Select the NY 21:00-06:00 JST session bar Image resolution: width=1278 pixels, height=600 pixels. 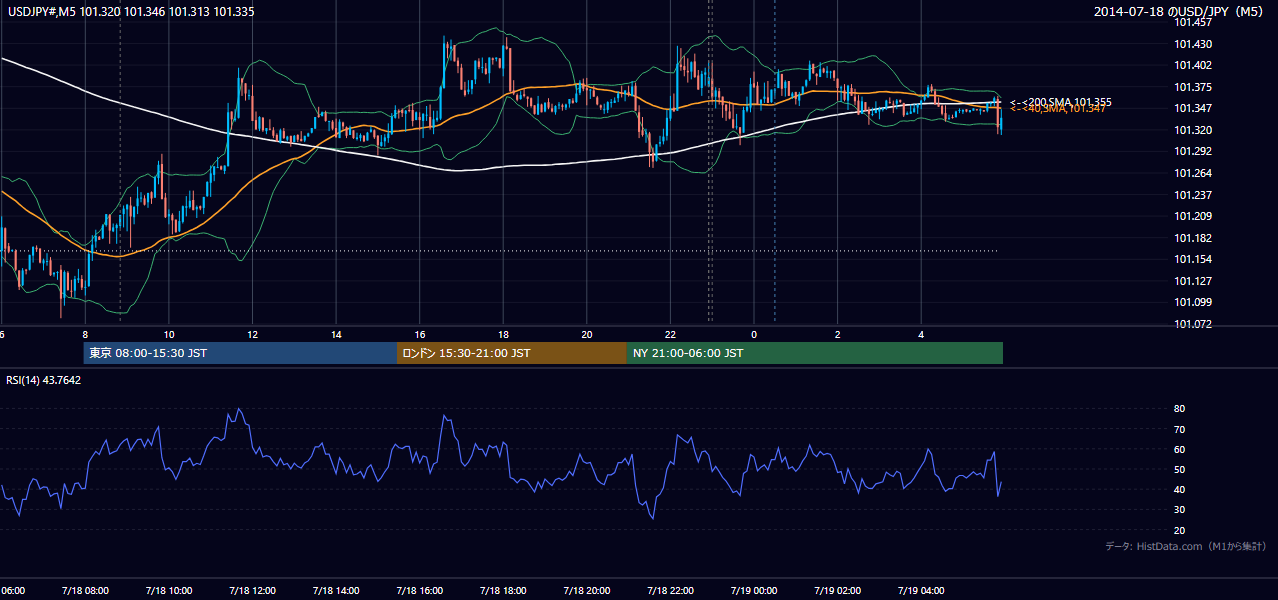(x=815, y=353)
